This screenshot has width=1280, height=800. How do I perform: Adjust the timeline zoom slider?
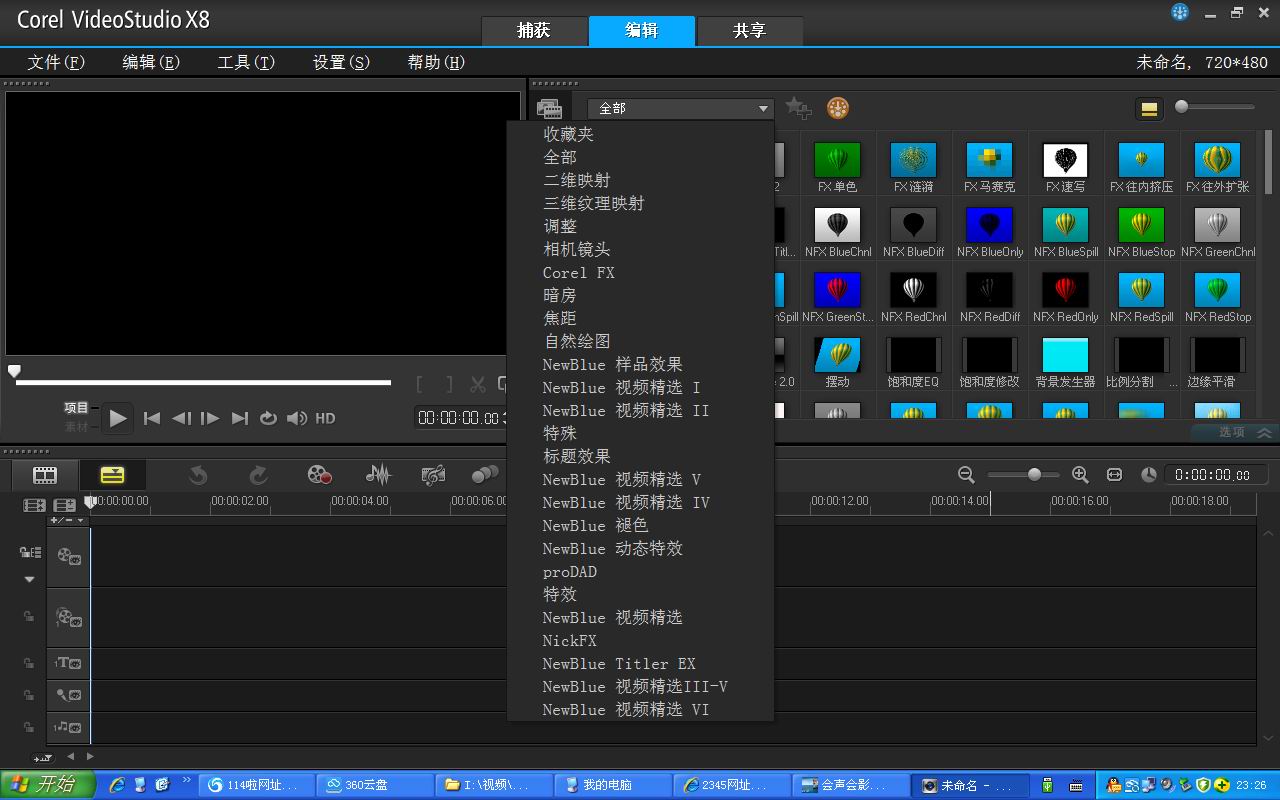1023,475
